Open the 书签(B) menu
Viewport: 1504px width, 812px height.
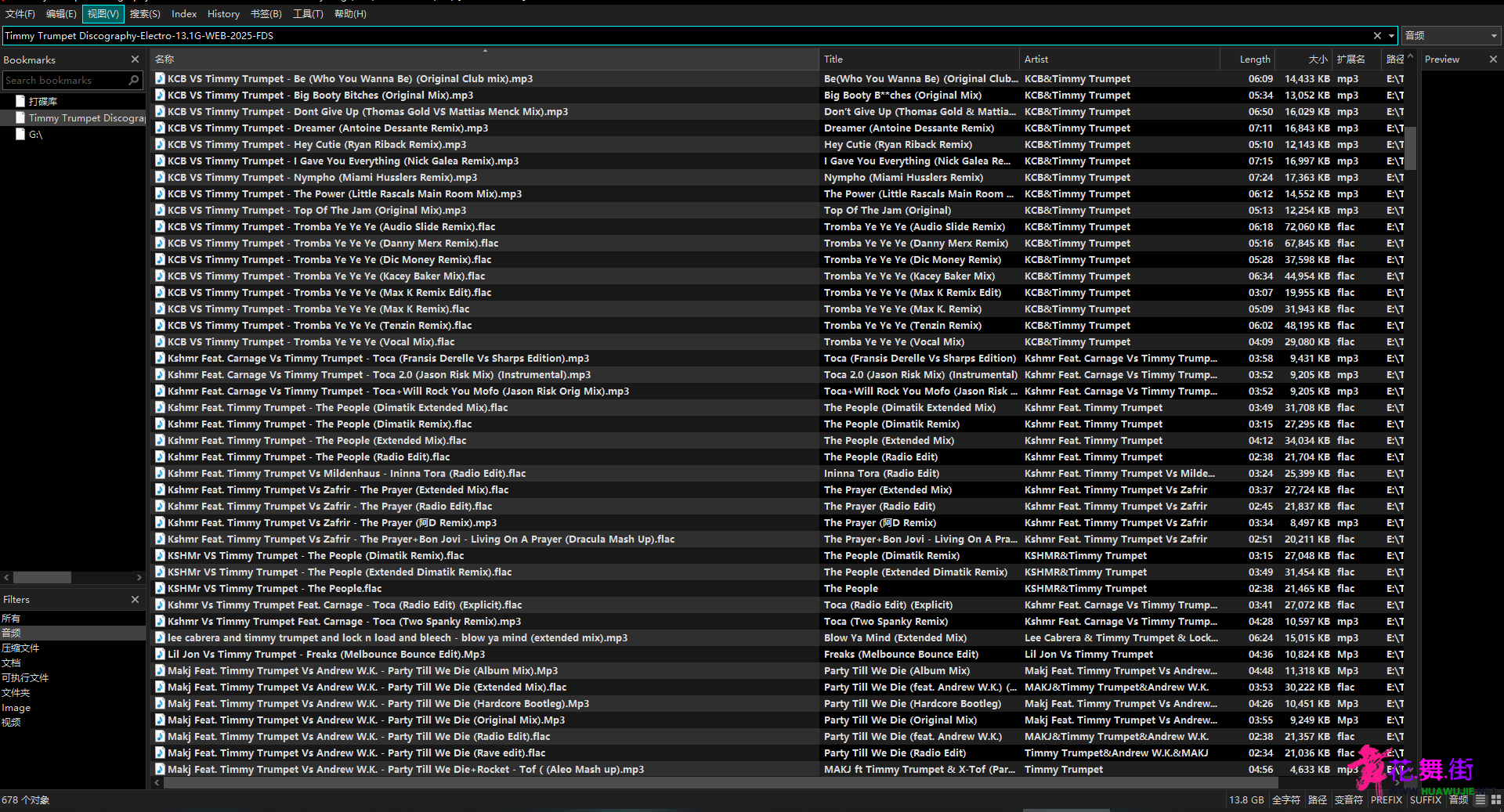pyautogui.click(x=266, y=13)
